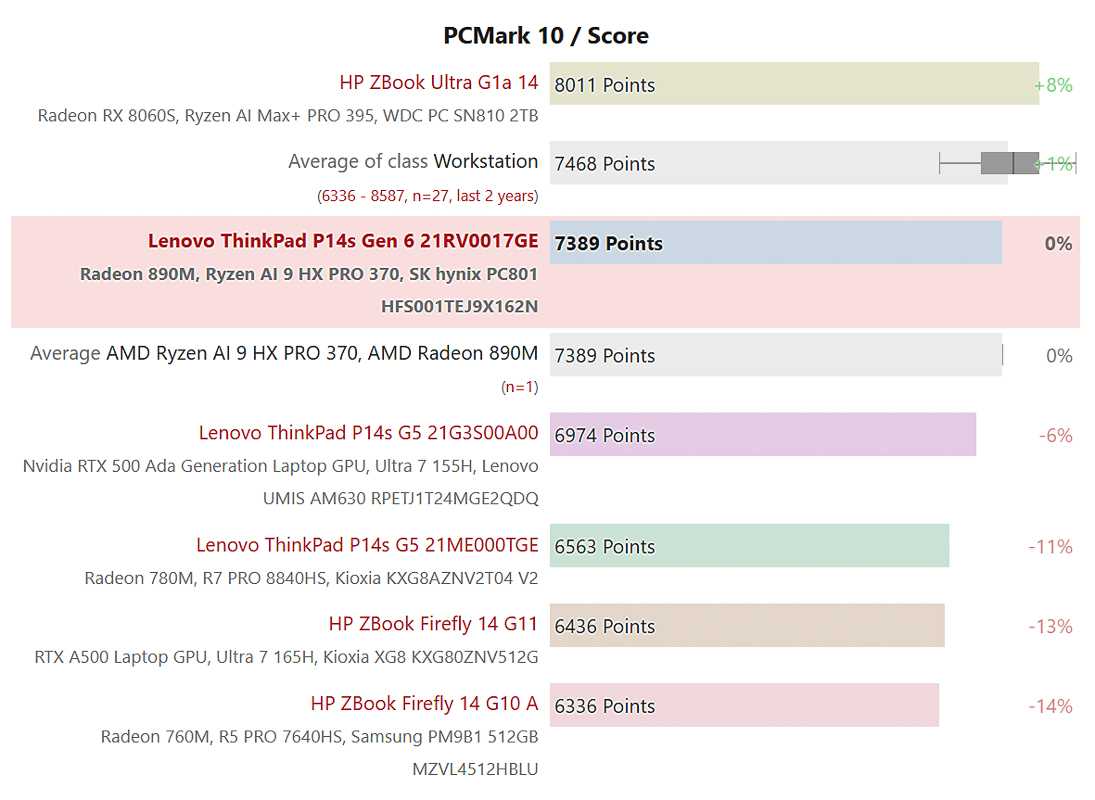
Task: Click the (6336 - 8587, n=27, last 2 years) note
Action: click(x=427, y=195)
